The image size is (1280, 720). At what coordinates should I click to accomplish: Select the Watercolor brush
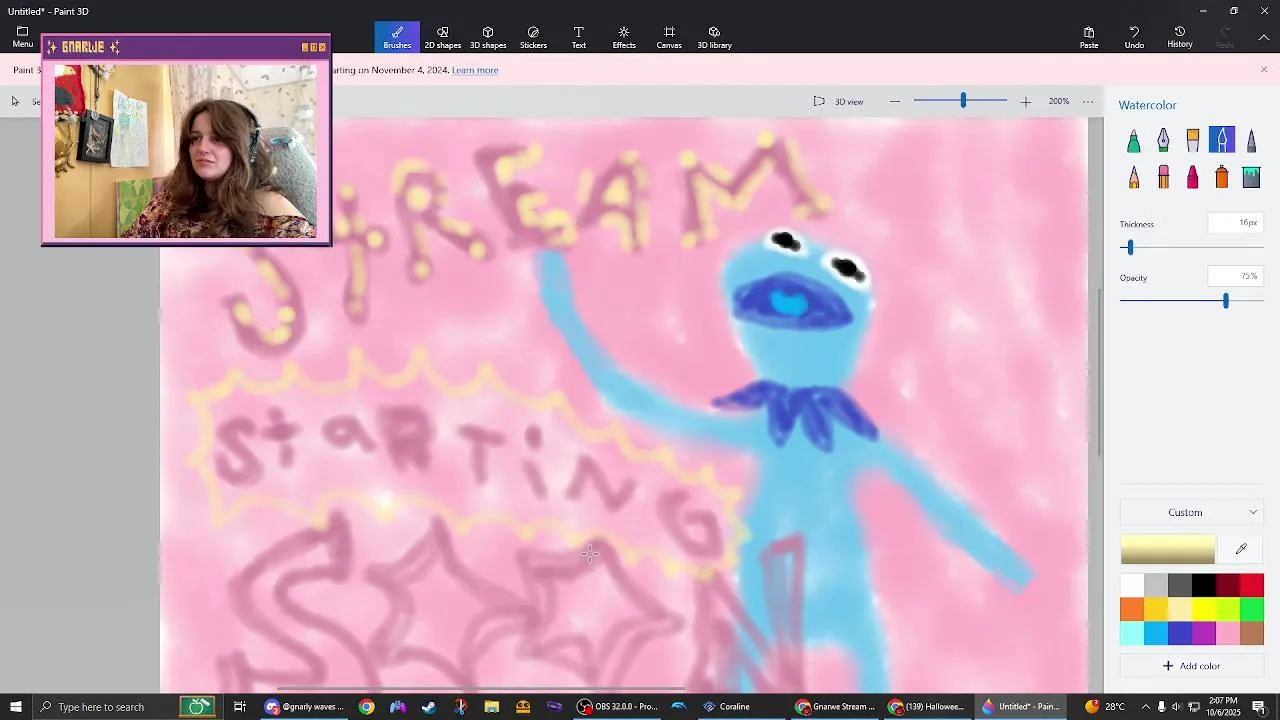click(x=1222, y=140)
